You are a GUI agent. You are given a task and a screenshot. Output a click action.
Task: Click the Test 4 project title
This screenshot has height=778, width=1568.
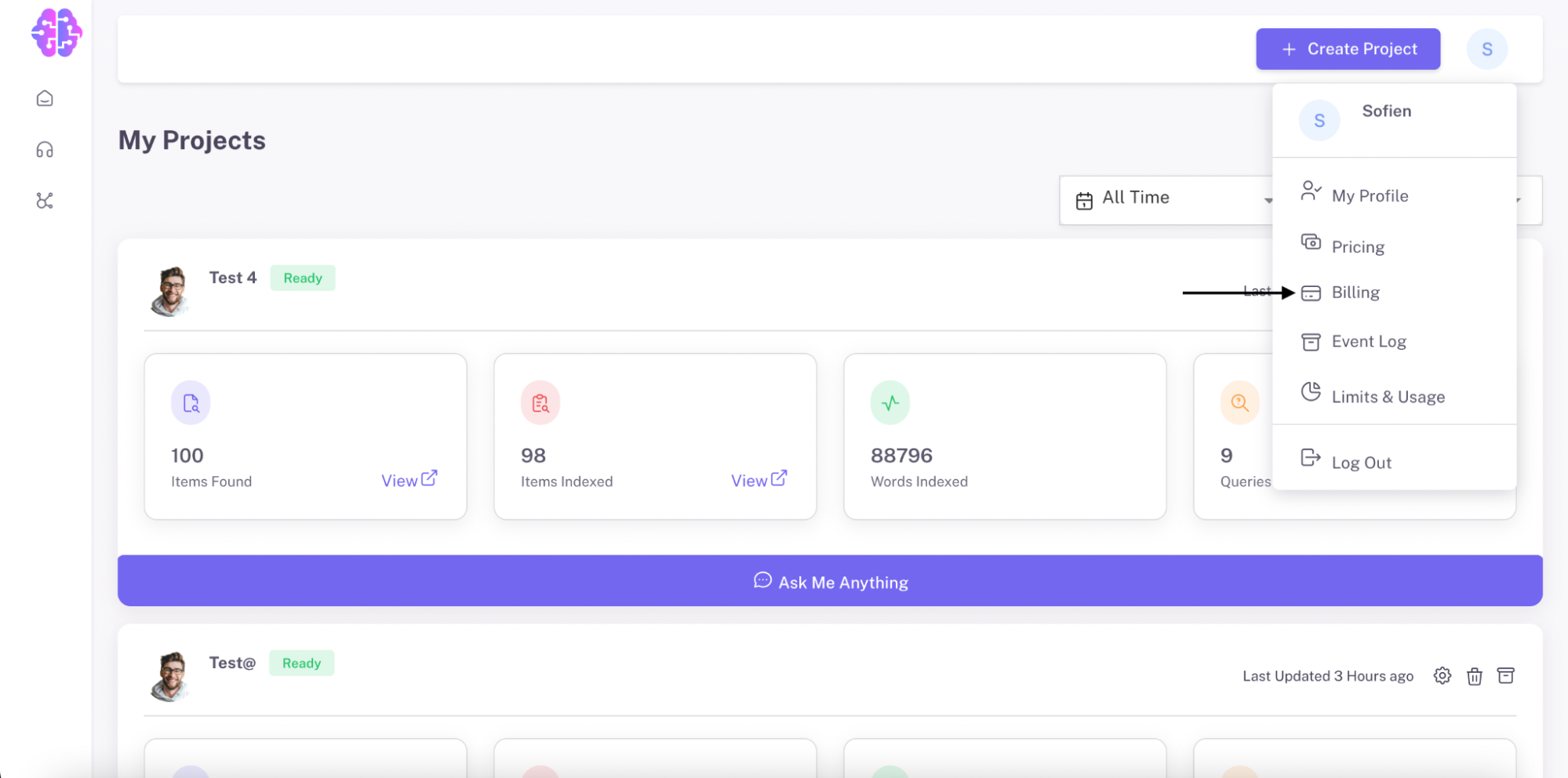(x=233, y=278)
